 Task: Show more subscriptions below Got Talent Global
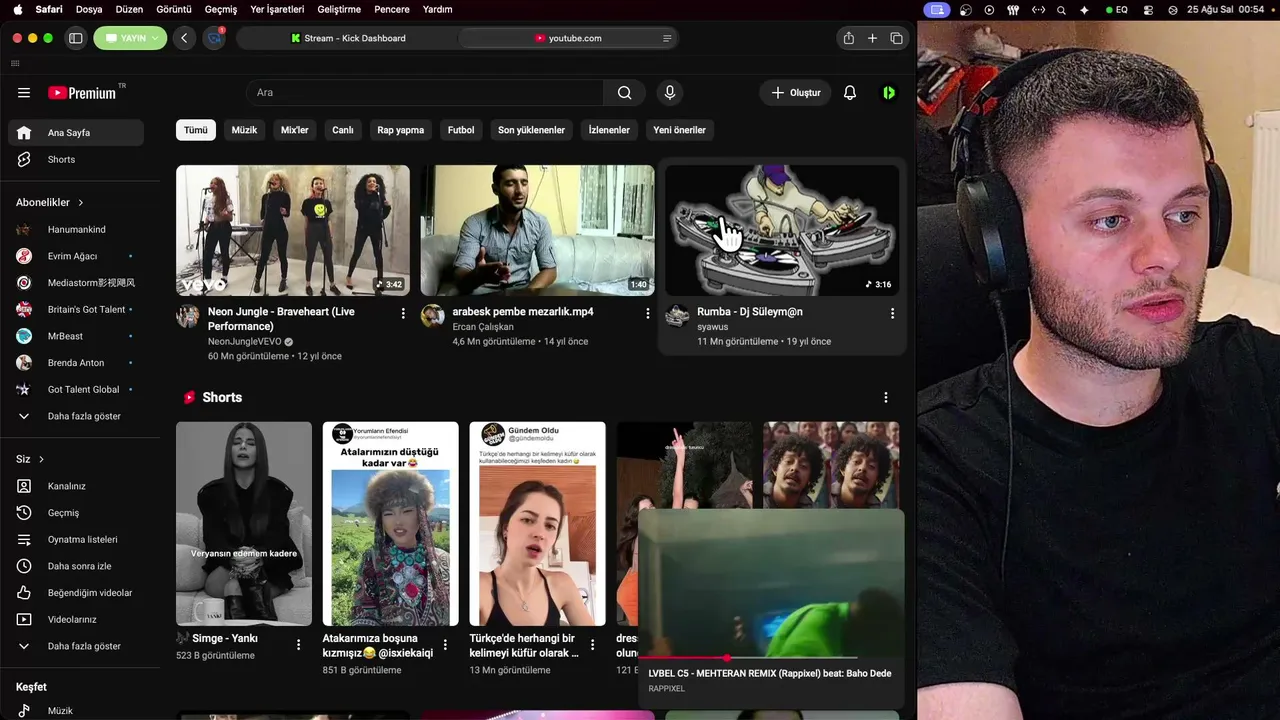(x=76, y=416)
